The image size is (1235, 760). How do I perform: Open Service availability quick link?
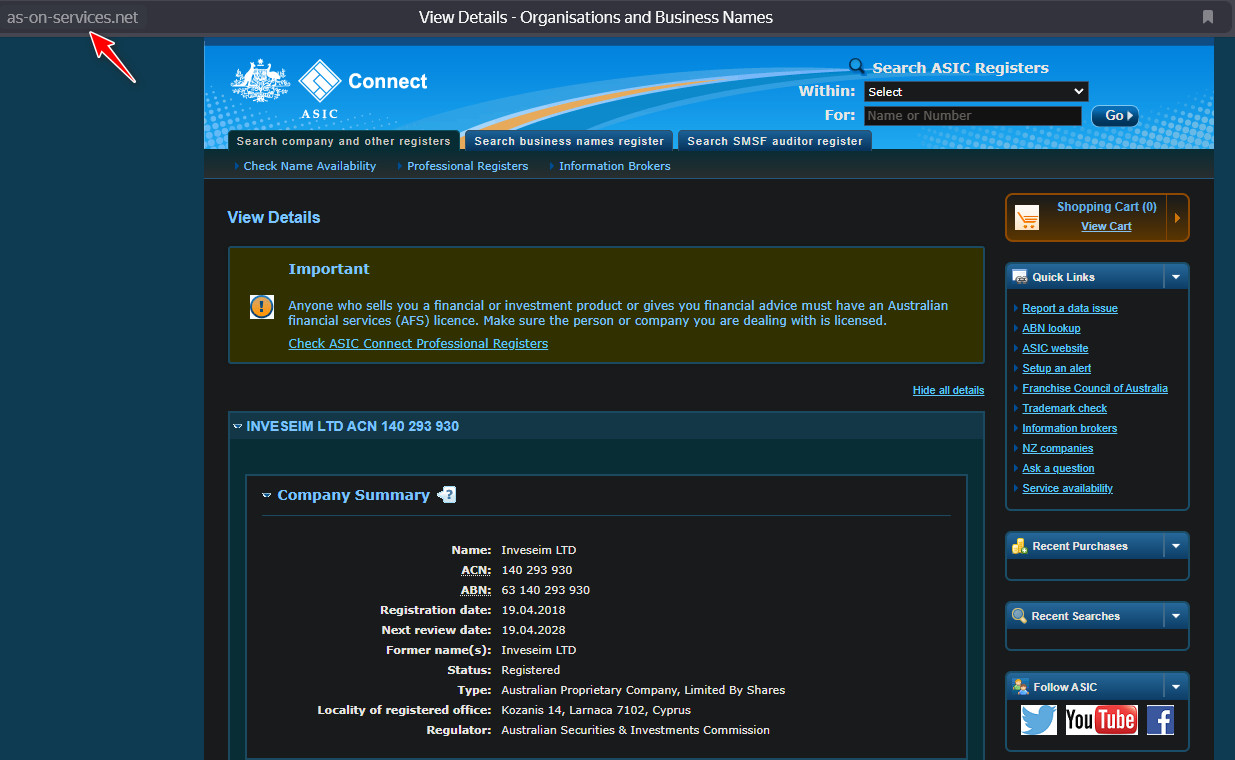[1067, 488]
